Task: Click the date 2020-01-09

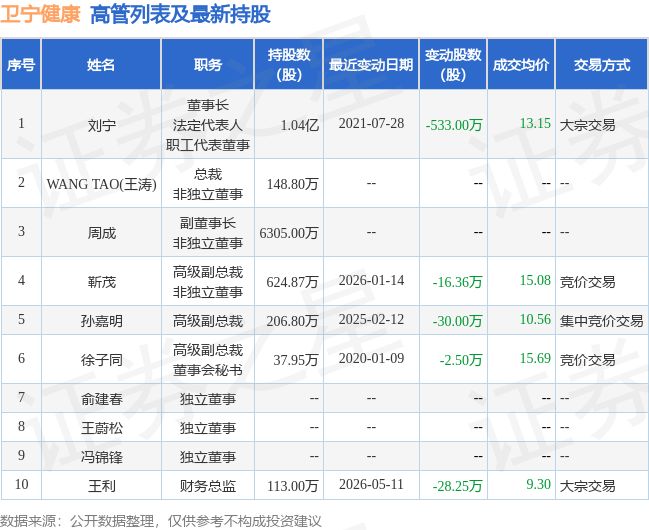Action: (x=371, y=358)
